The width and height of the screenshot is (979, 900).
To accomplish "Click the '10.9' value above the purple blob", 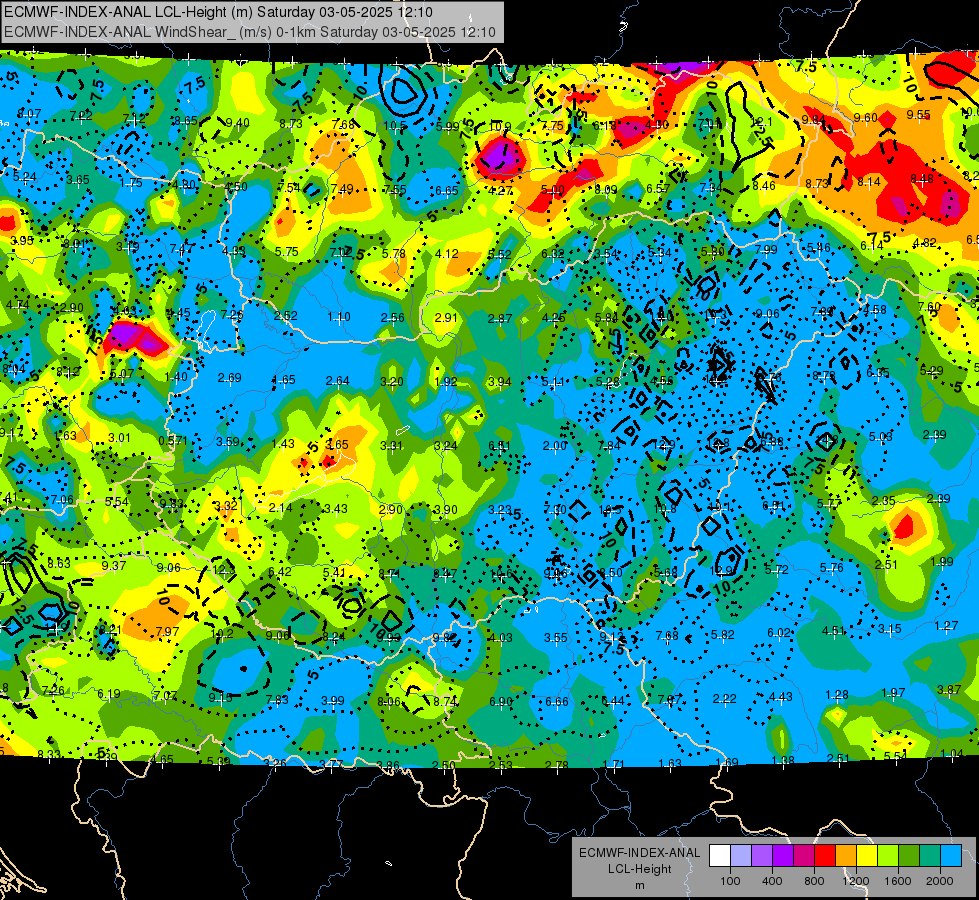I will pyautogui.click(x=499, y=127).
